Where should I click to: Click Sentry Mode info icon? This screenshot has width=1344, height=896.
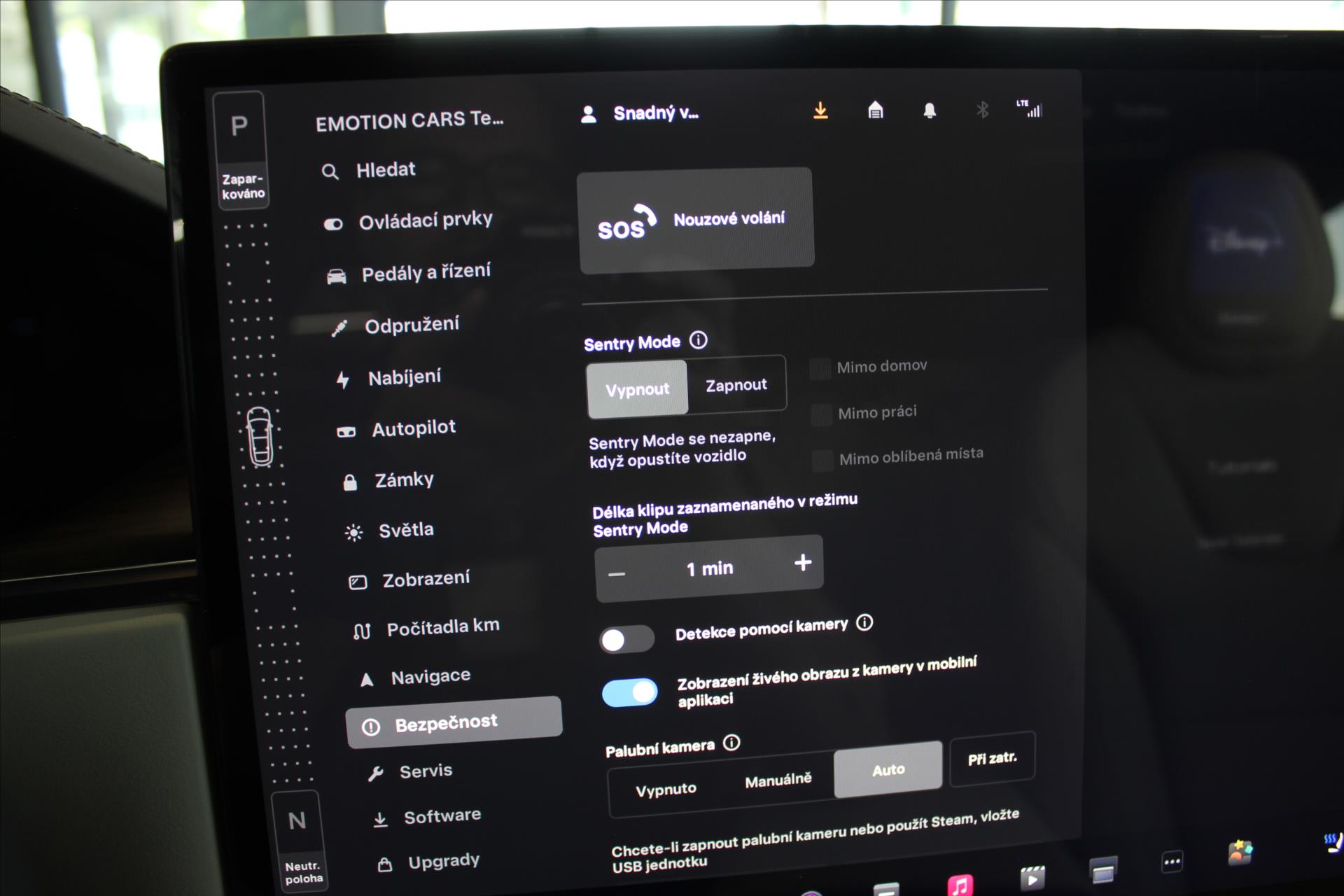click(x=699, y=340)
